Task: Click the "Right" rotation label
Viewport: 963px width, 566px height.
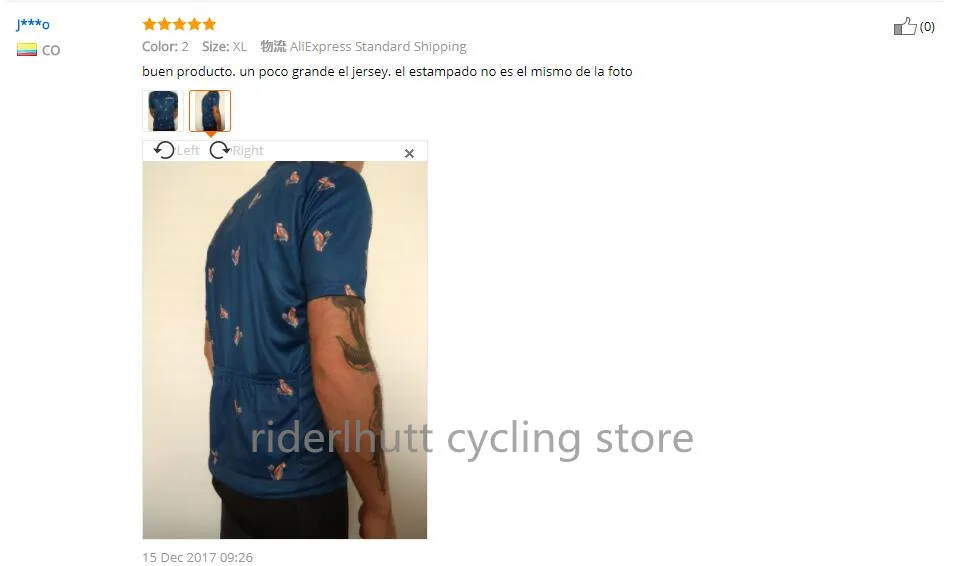Action: pos(248,151)
